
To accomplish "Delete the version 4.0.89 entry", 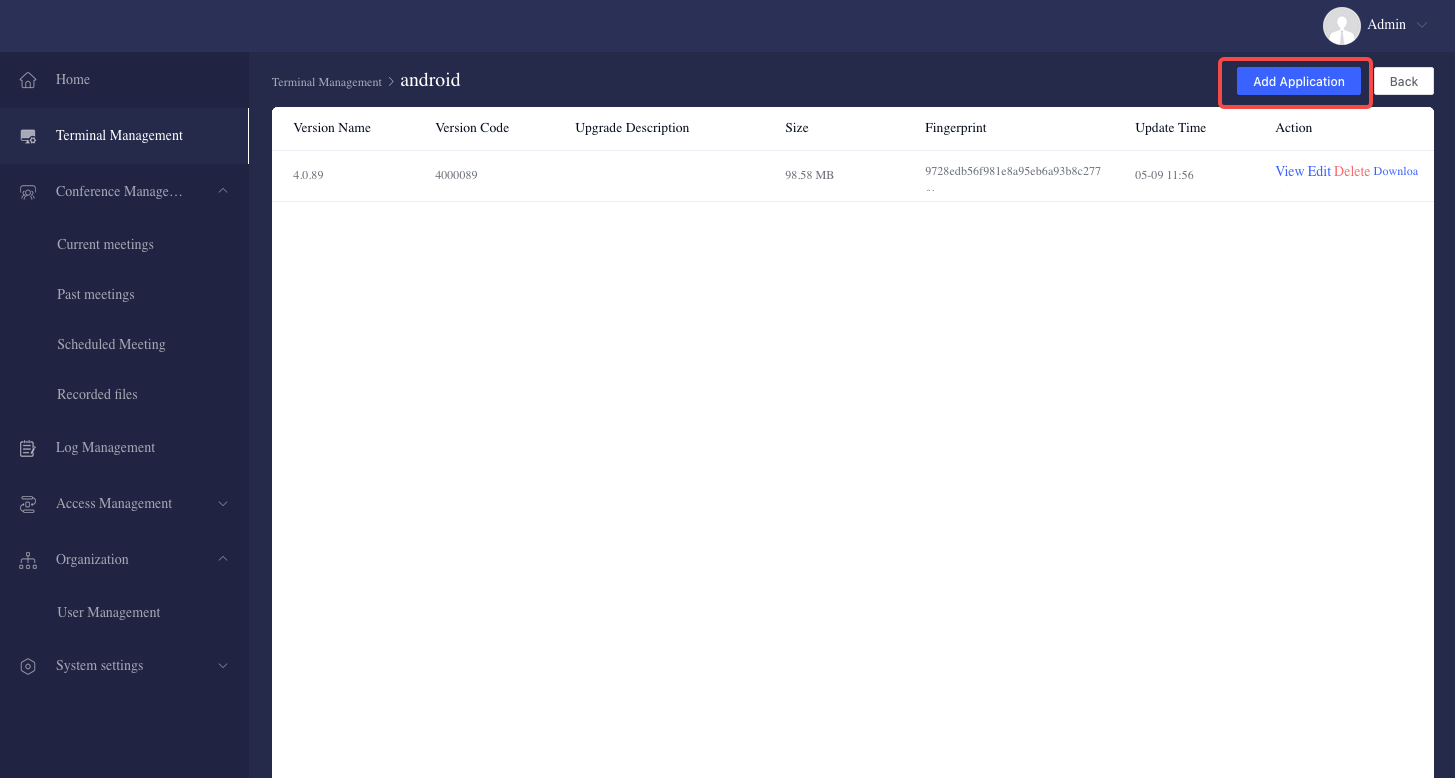I will point(1352,171).
